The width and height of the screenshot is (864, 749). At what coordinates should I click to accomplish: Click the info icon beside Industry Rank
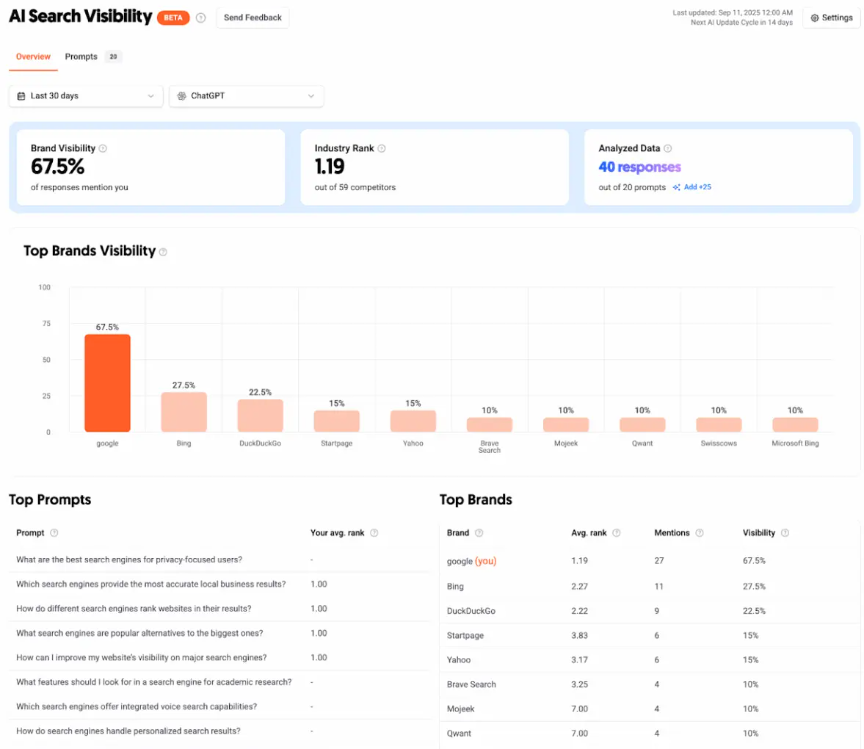(x=383, y=147)
